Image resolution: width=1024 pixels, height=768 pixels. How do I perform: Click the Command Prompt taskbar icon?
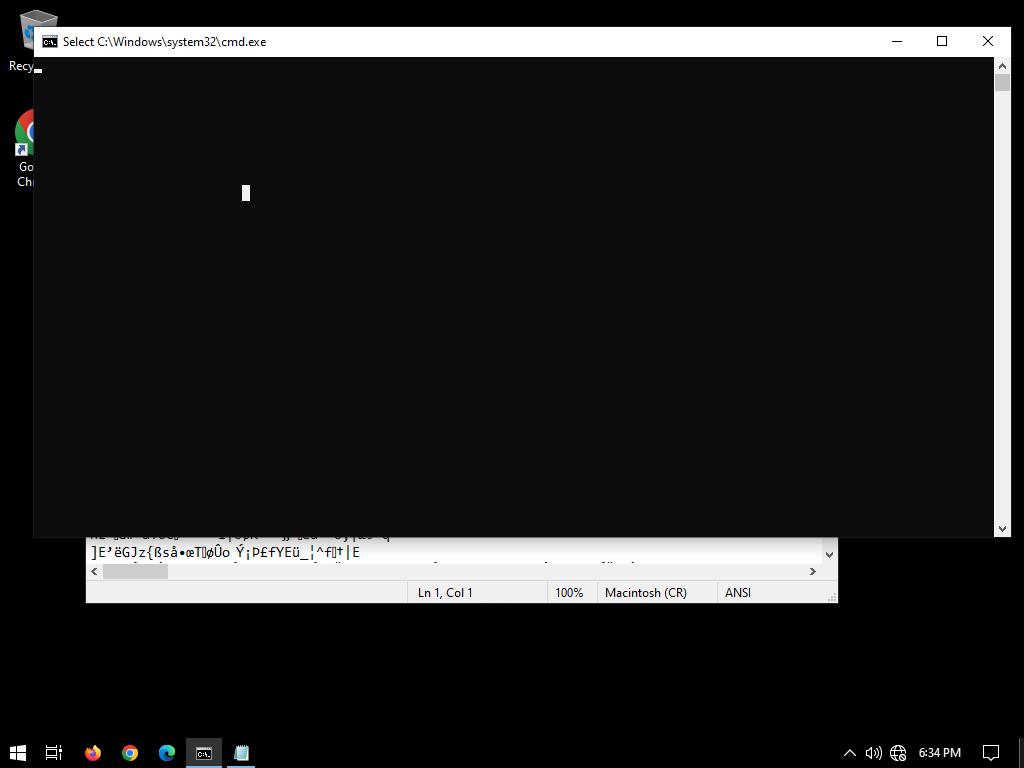pyautogui.click(x=204, y=753)
